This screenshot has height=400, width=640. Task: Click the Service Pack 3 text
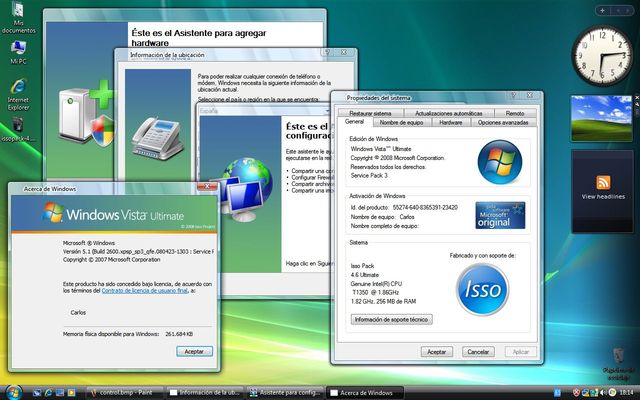[x=369, y=176]
